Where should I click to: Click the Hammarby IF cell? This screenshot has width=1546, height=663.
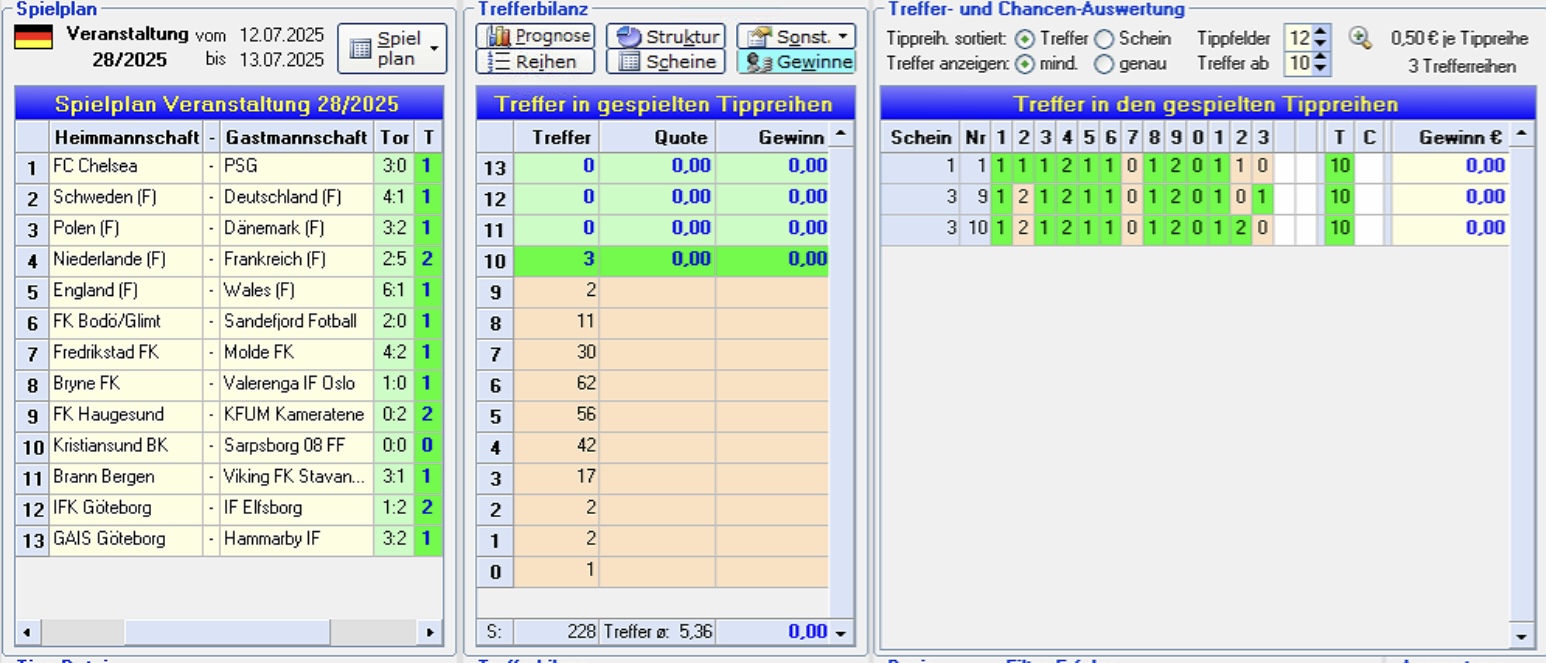coord(296,538)
